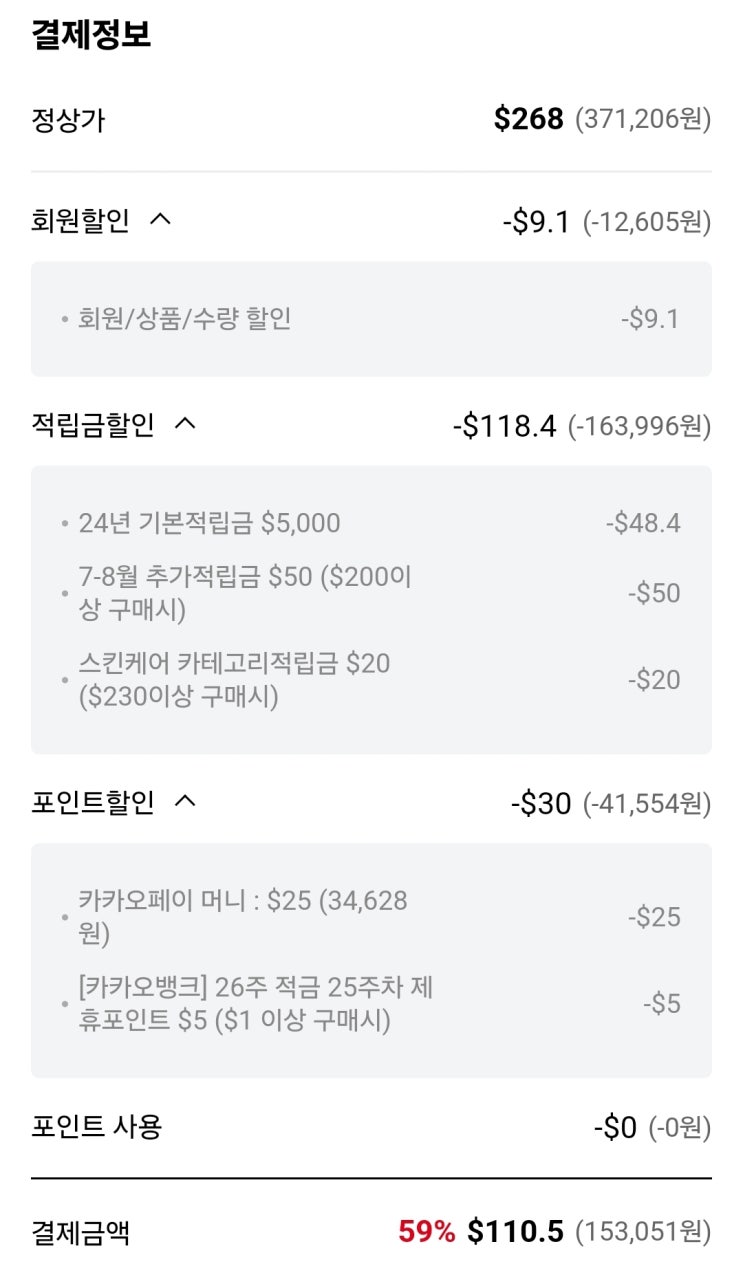
Task: Select the 회원/상품/수량 할인 item
Action: [x=184, y=319]
